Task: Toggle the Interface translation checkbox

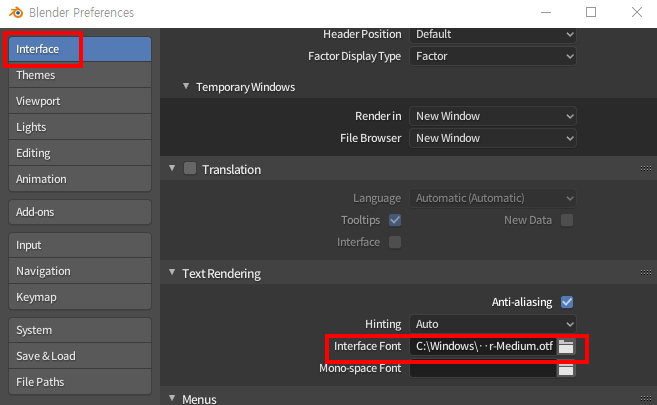Action: tap(395, 242)
